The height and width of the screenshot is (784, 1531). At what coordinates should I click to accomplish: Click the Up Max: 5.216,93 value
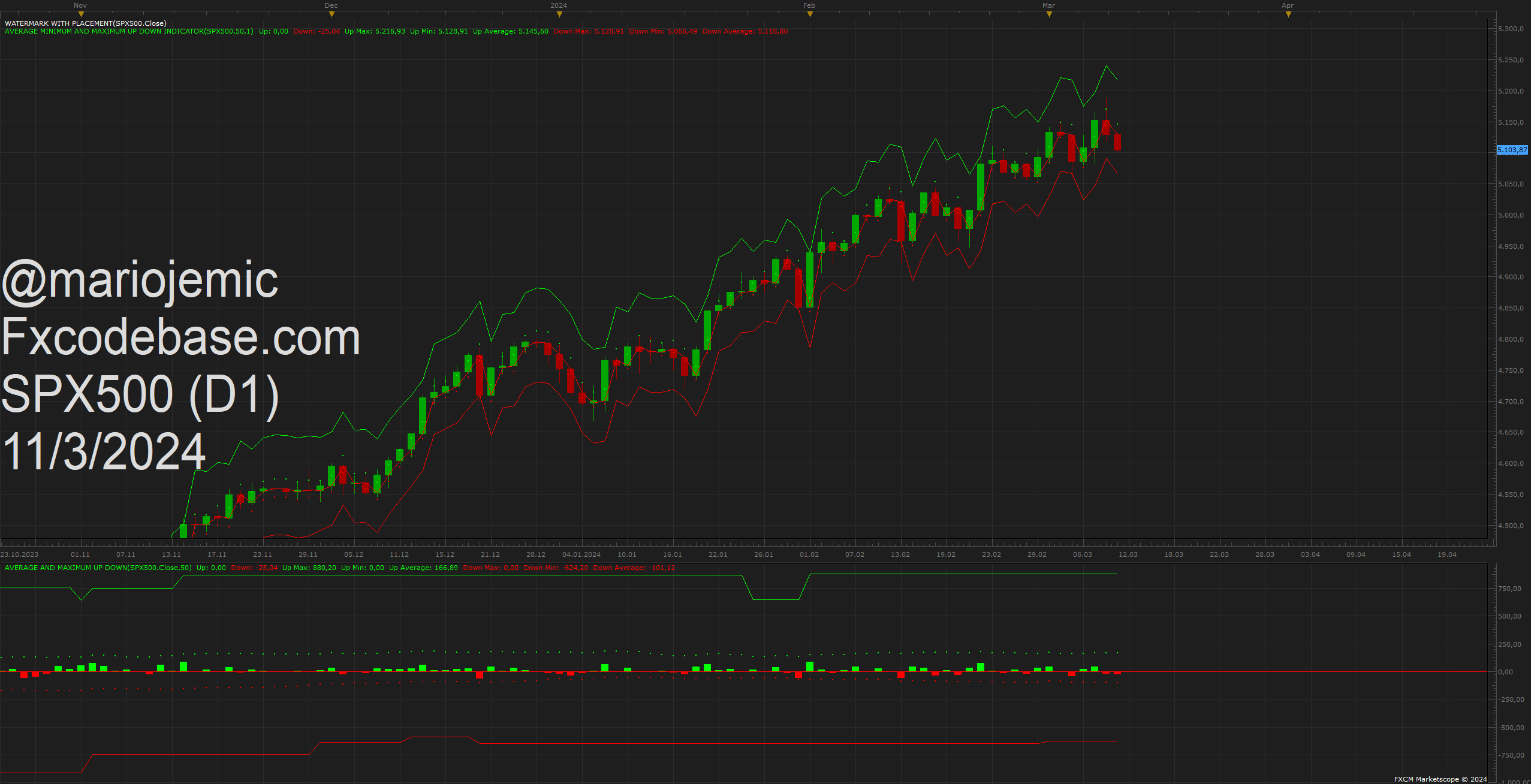[x=375, y=31]
